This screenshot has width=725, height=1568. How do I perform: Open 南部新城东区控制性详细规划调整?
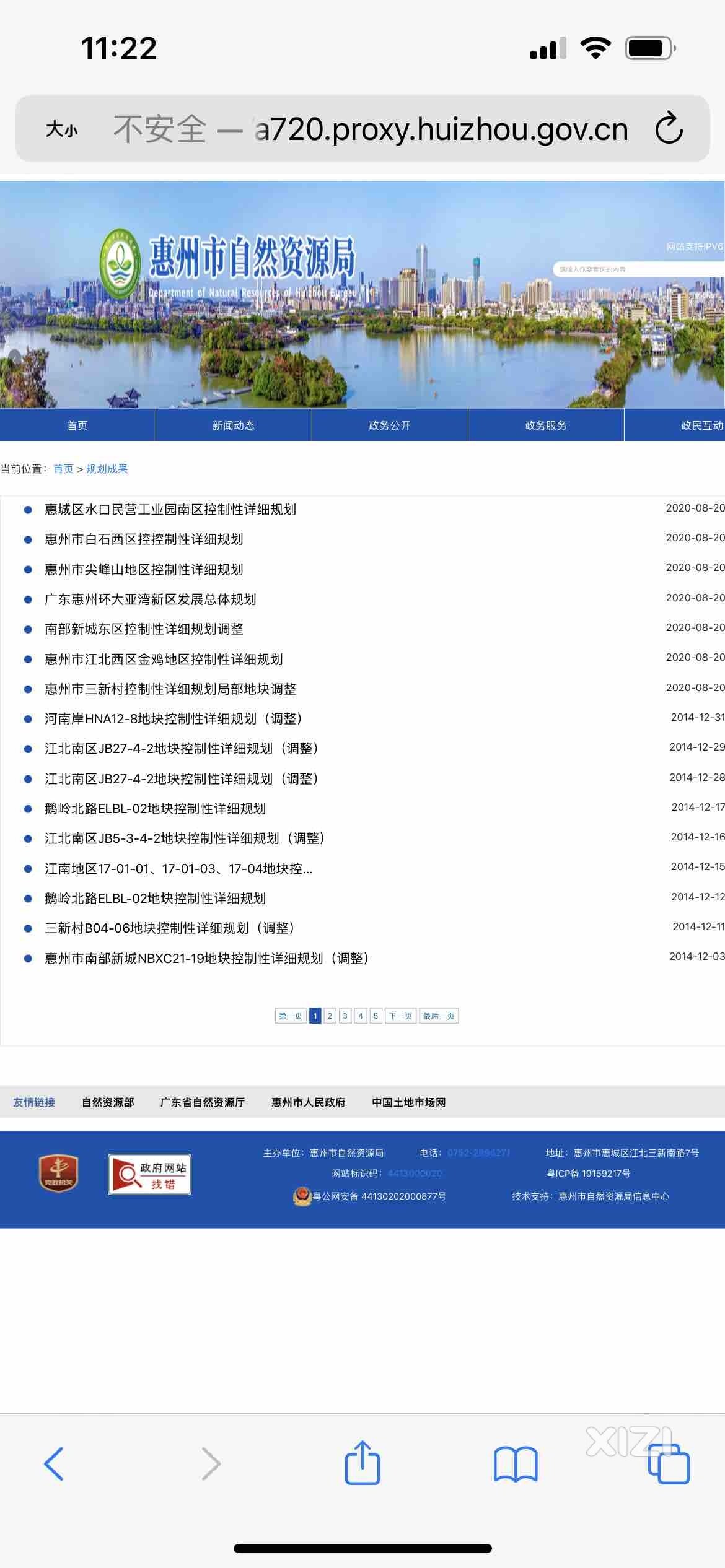[x=144, y=629]
